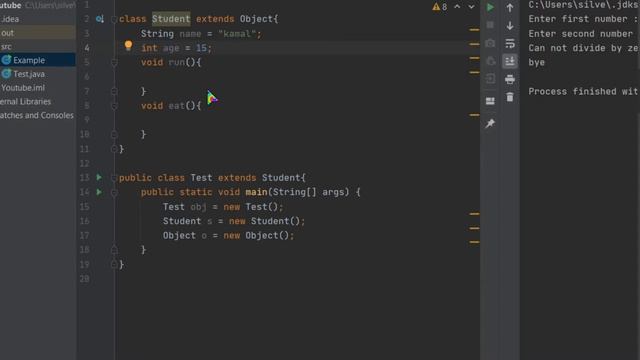
Task: Click the warning stripe marker next to line 15
Action: [x=474, y=214]
